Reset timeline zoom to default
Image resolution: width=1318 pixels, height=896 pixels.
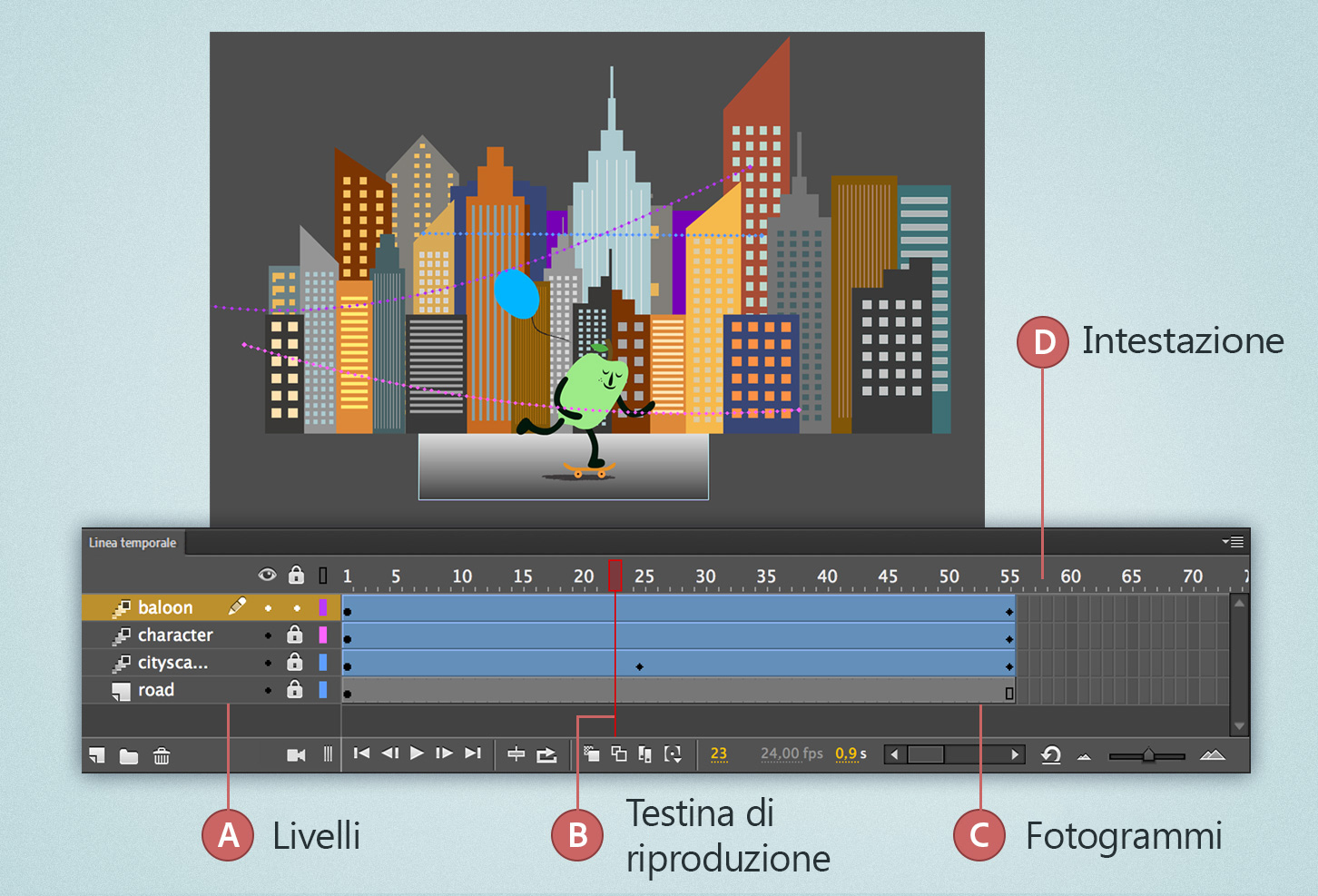click(x=1051, y=754)
